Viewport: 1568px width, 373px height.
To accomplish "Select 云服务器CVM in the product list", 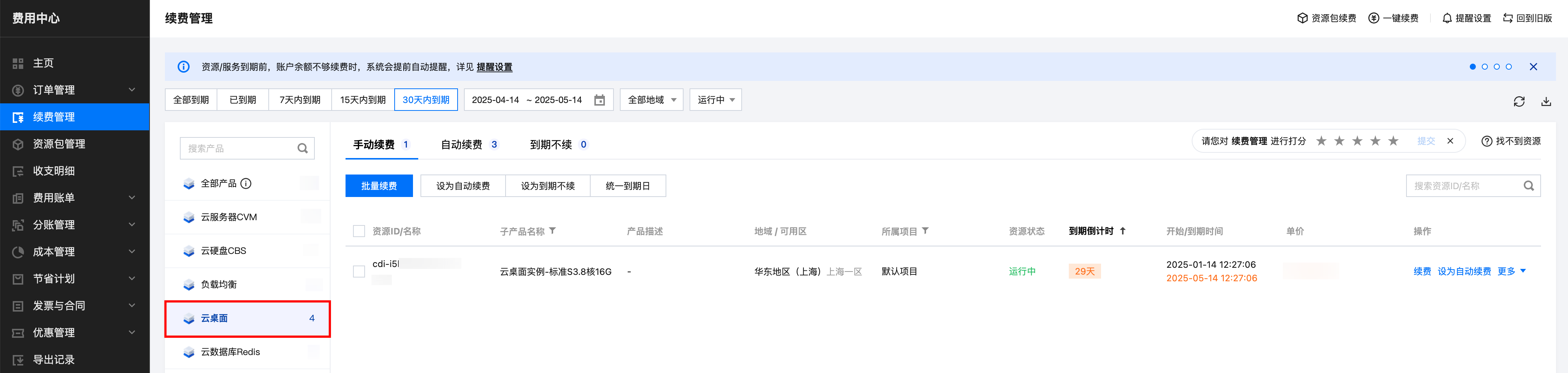I will [247, 217].
